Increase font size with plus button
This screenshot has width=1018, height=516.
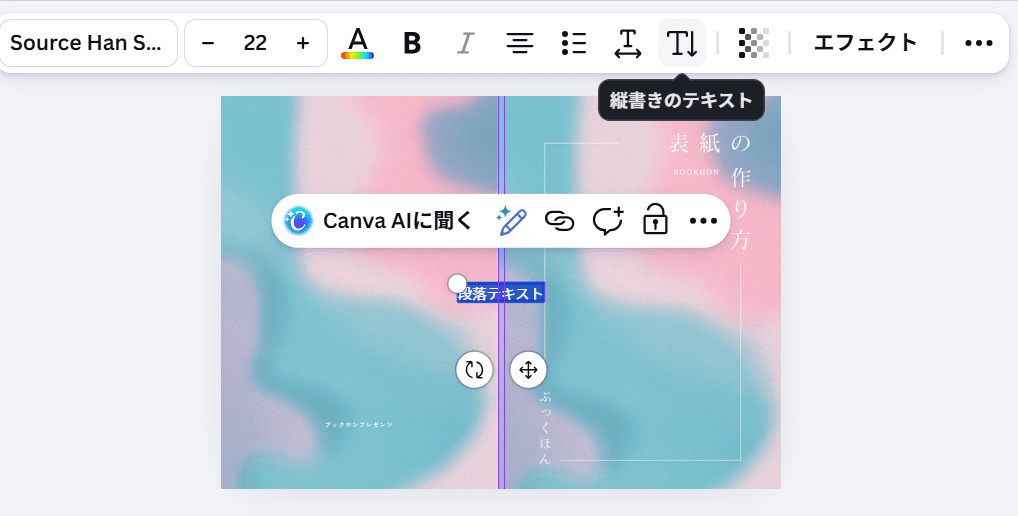[x=303, y=43]
